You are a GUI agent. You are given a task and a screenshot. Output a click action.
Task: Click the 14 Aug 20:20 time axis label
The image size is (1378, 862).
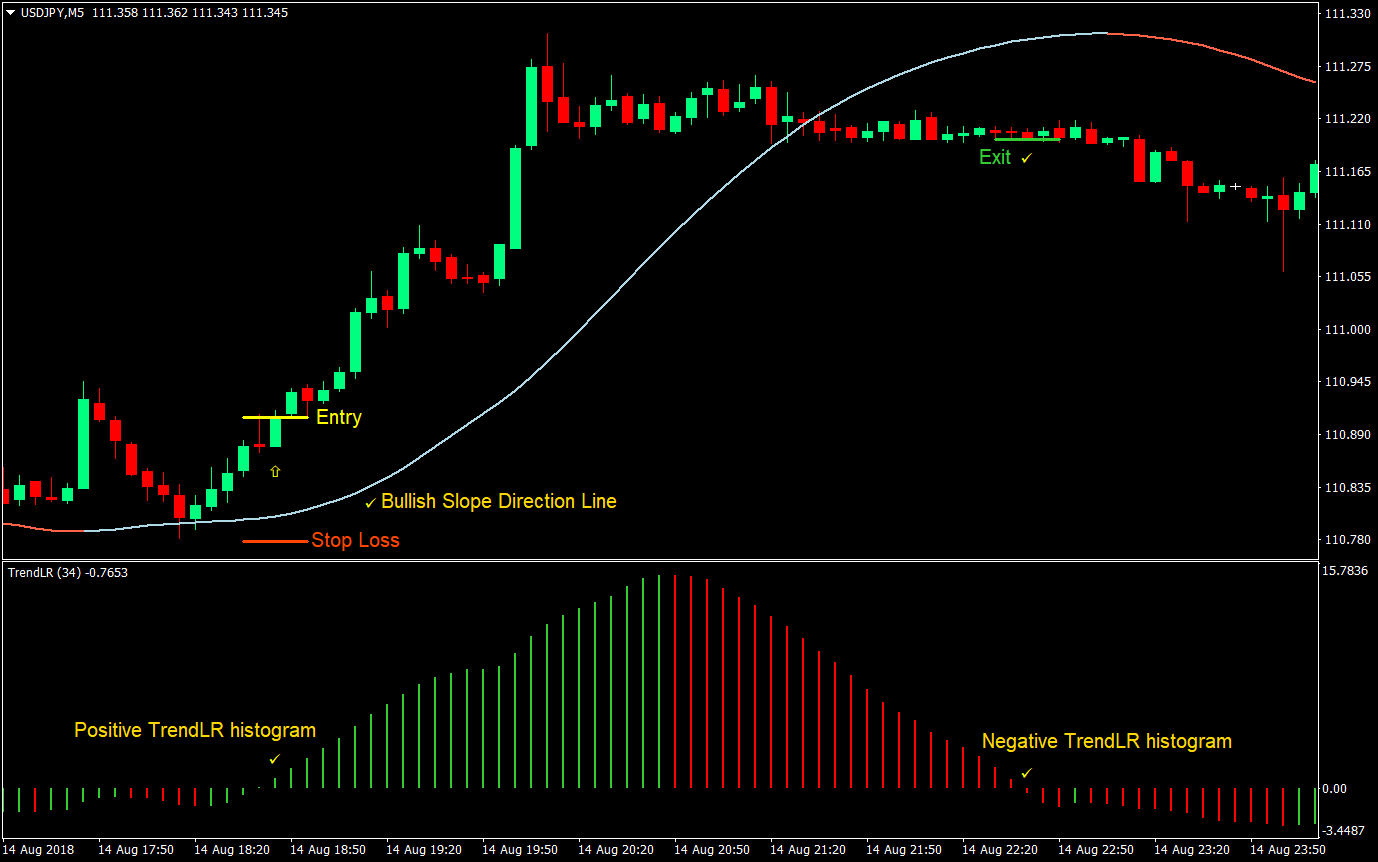click(614, 848)
